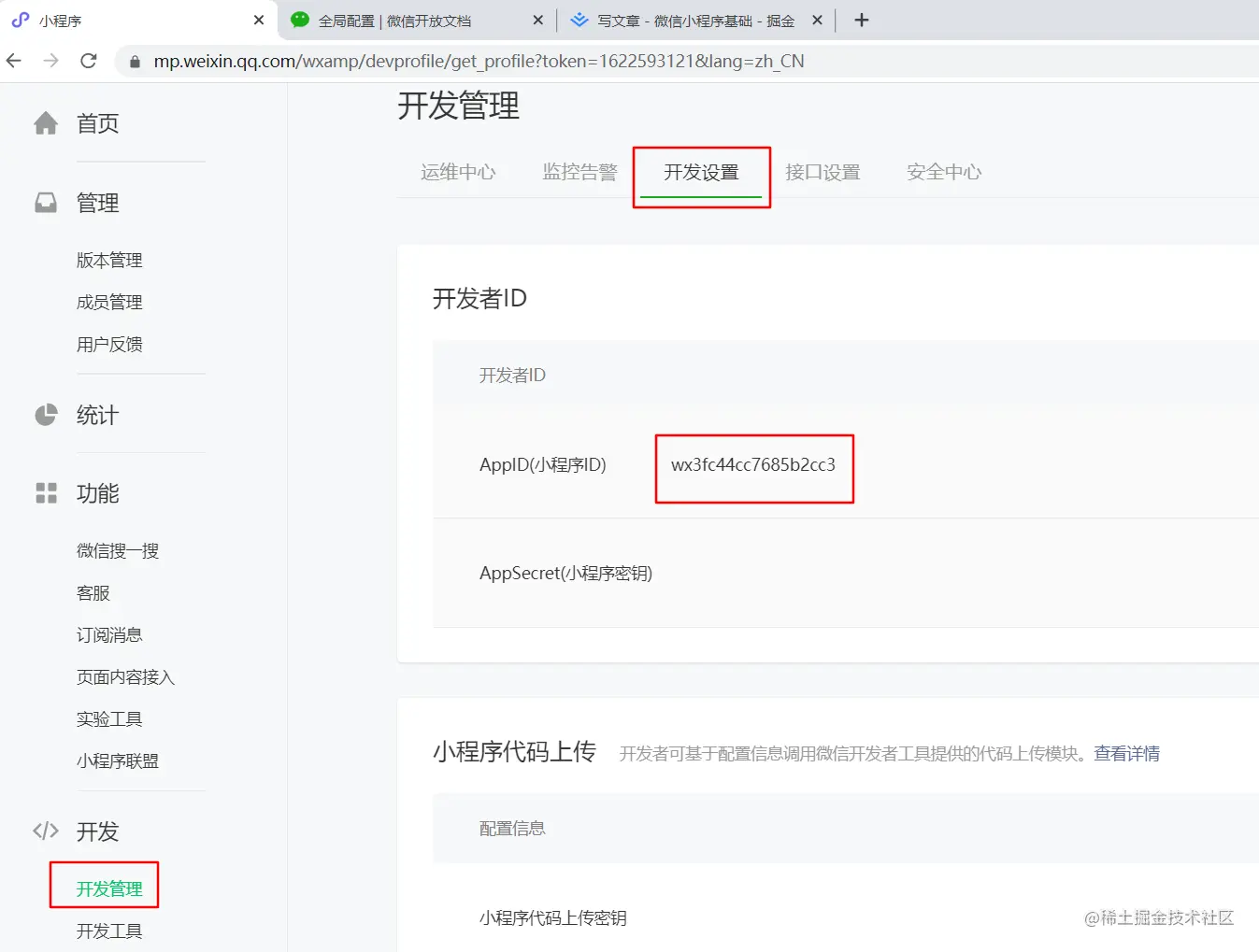Open 小程序联盟 in the sidebar
Viewport: 1259px width, 952px height.
(118, 760)
